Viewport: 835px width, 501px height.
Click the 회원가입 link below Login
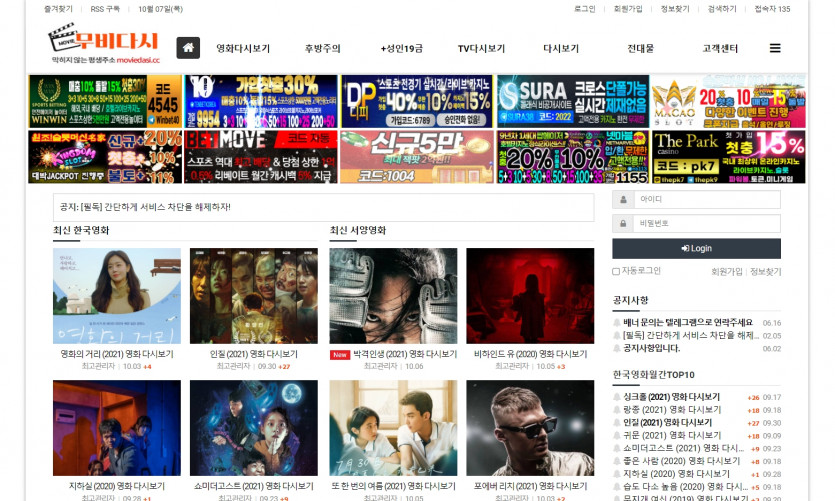click(726, 271)
